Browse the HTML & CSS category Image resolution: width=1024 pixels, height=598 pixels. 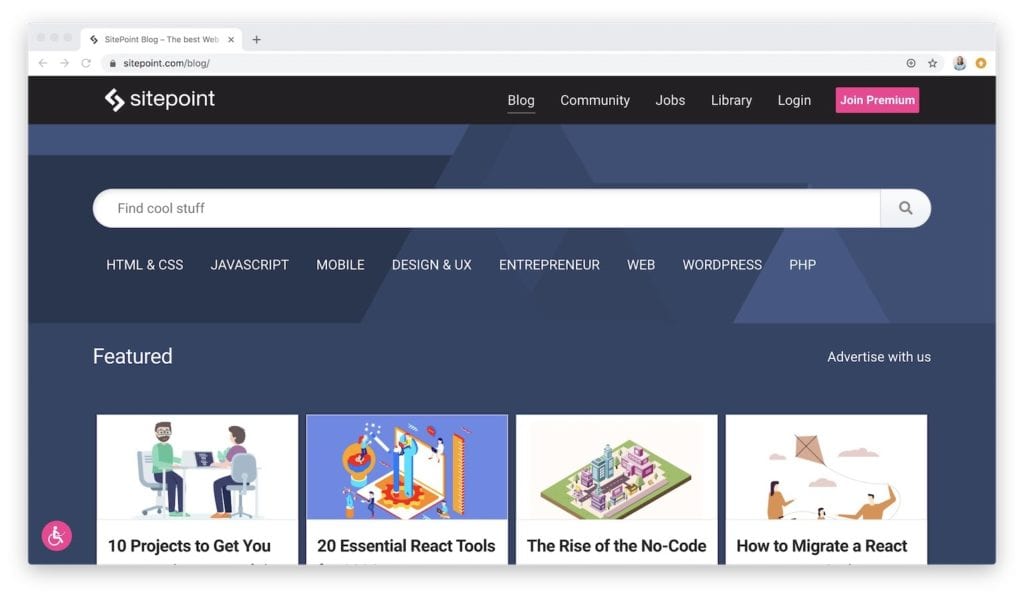click(x=145, y=265)
